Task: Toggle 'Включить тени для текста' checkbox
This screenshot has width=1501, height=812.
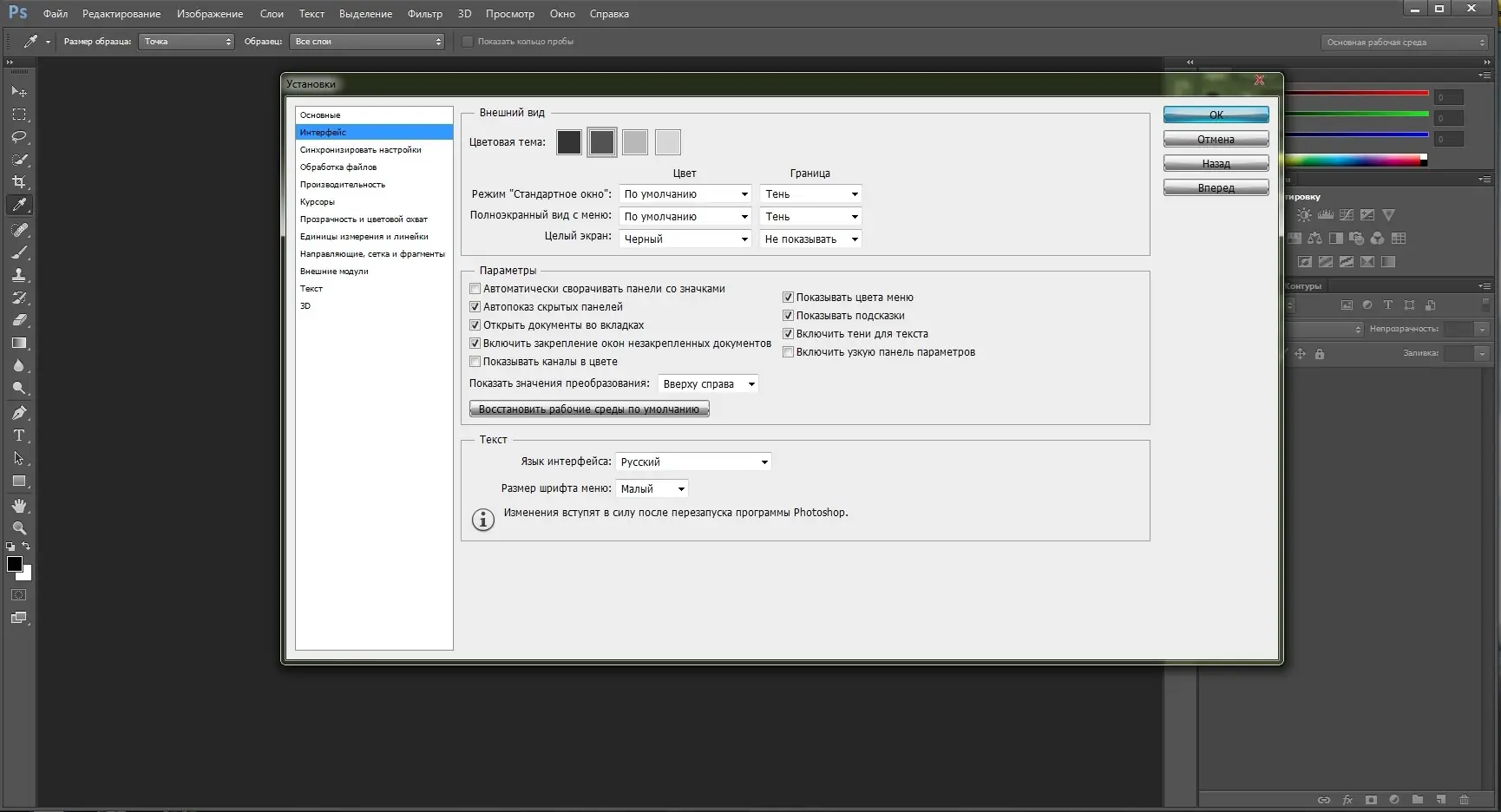Action: [x=788, y=334]
